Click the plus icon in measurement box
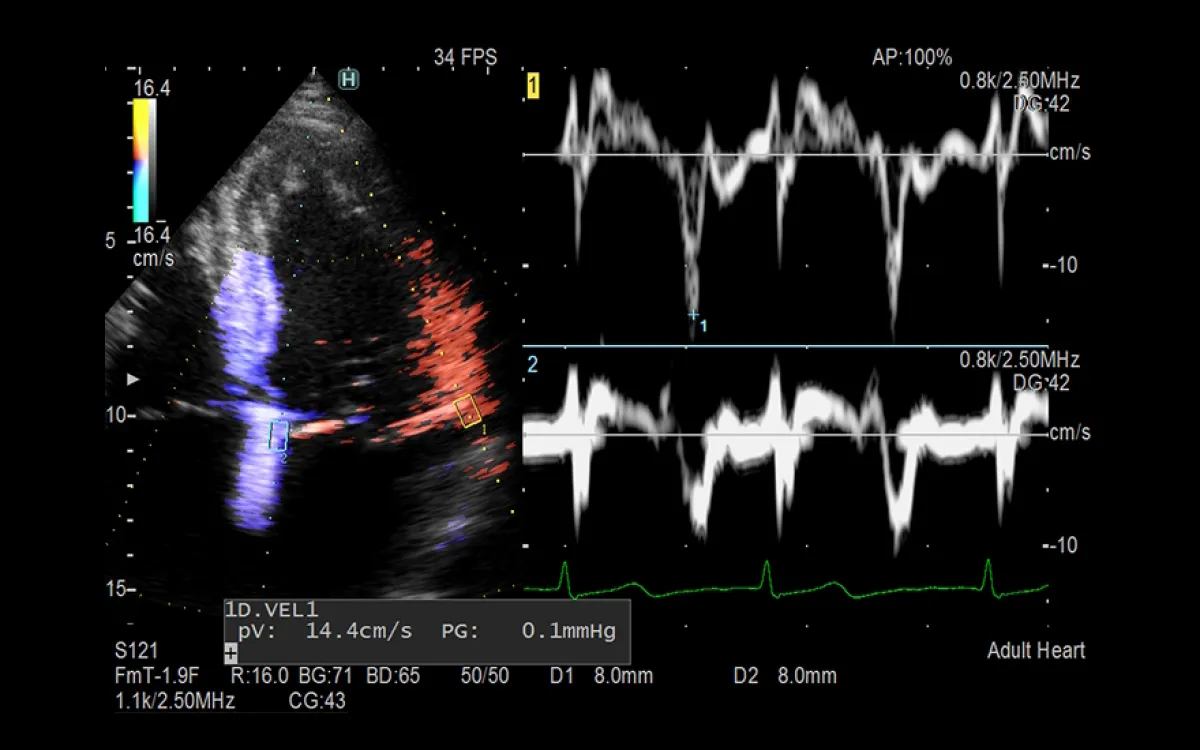Image resolution: width=1200 pixels, height=750 pixels. pyautogui.click(x=231, y=652)
